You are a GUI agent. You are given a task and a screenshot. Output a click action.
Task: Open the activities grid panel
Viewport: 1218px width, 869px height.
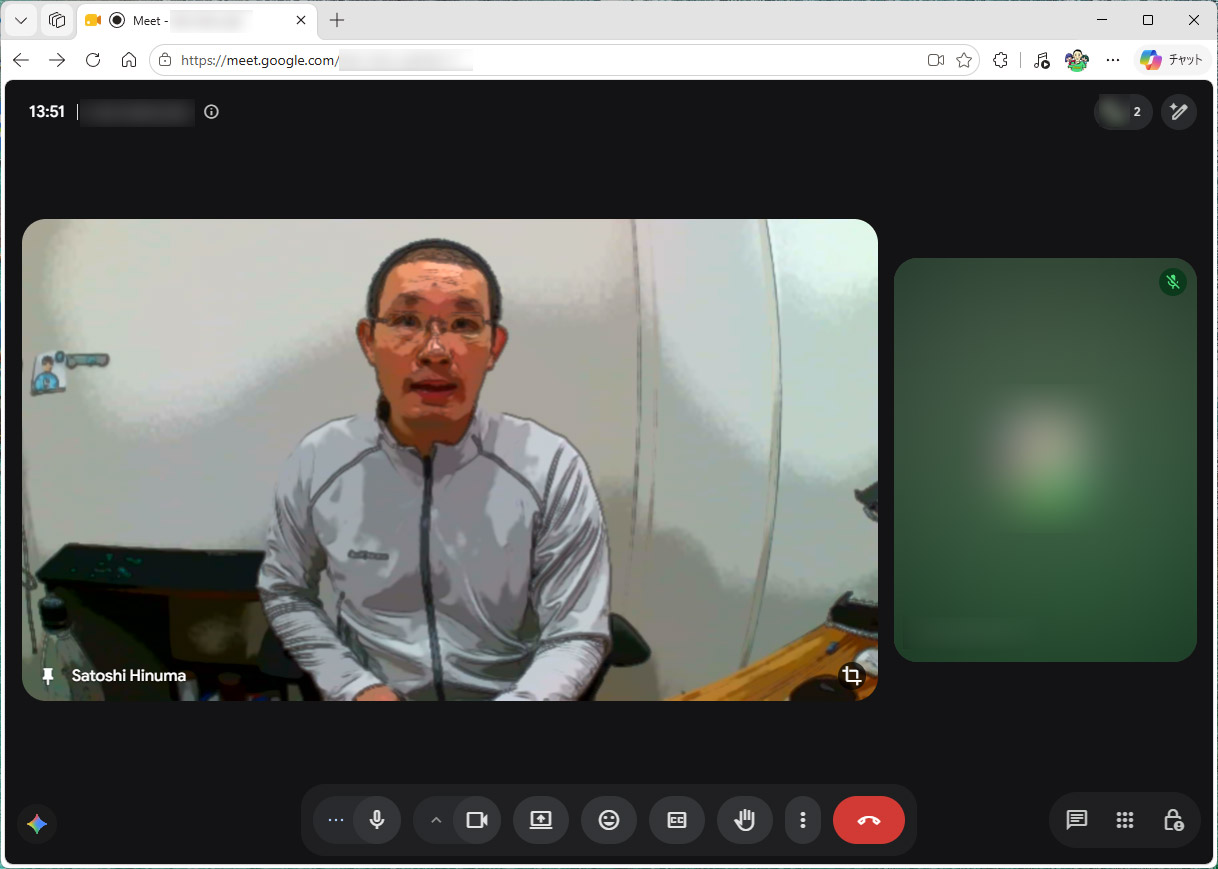(x=1125, y=821)
